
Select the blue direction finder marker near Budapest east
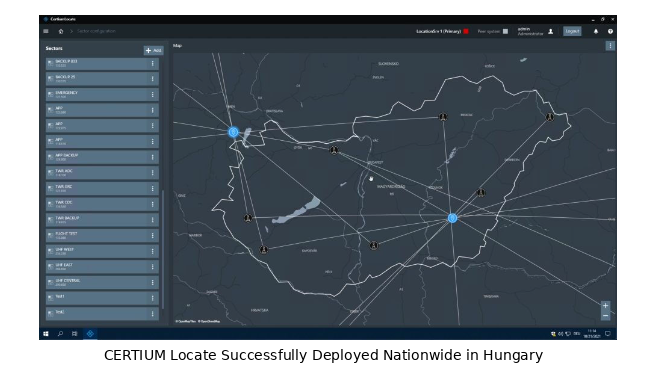[x=452, y=218]
